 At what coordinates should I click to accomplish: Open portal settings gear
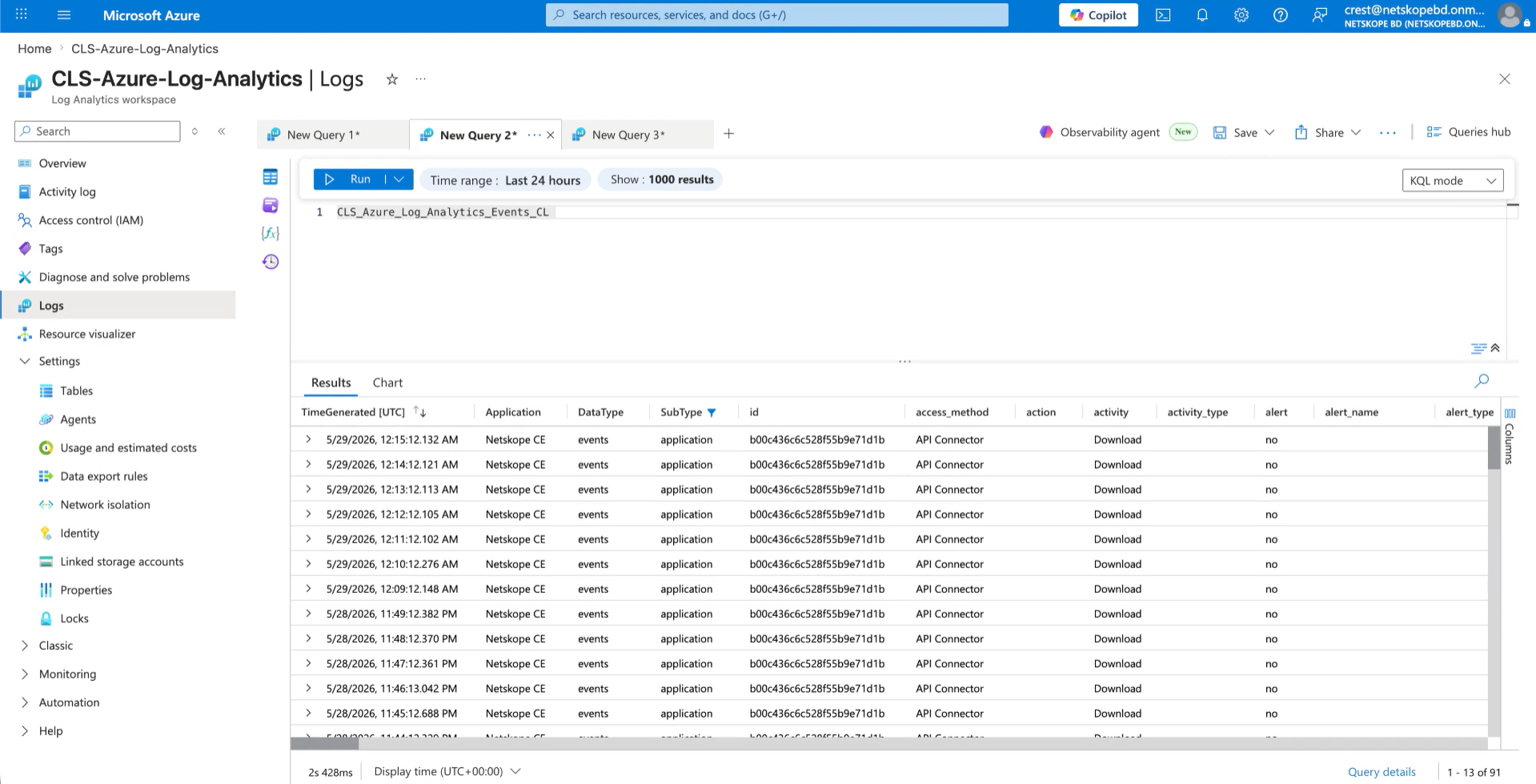coord(1241,15)
